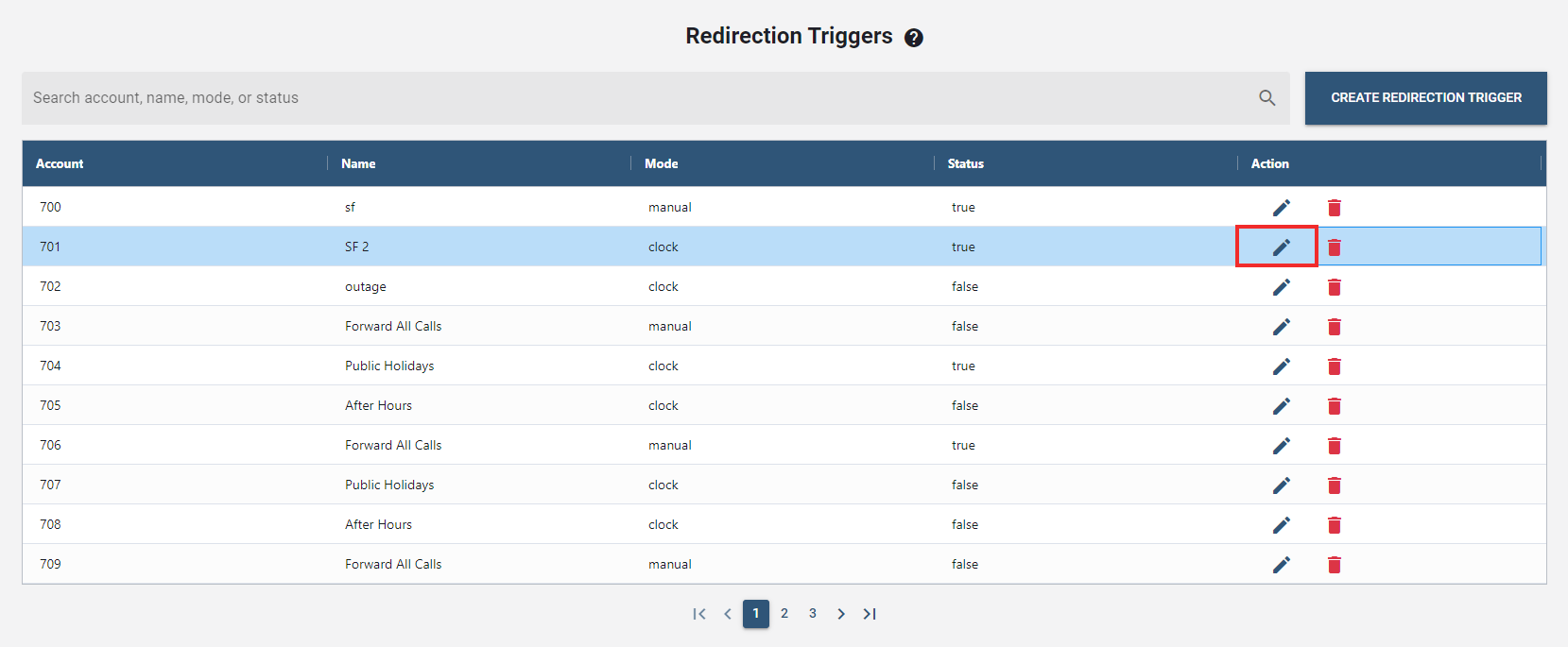Image resolution: width=1568 pixels, height=647 pixels.
Task: Focus the search account input field
Action: click(633, 98)
